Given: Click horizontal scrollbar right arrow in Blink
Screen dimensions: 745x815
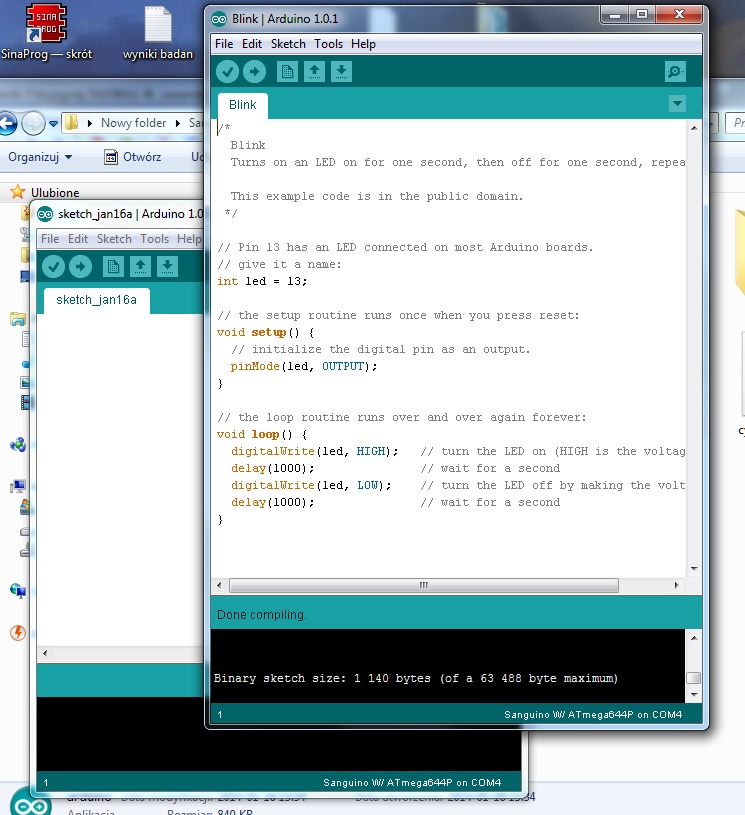Looking at the screenshot, I should [x=676, y=585].
